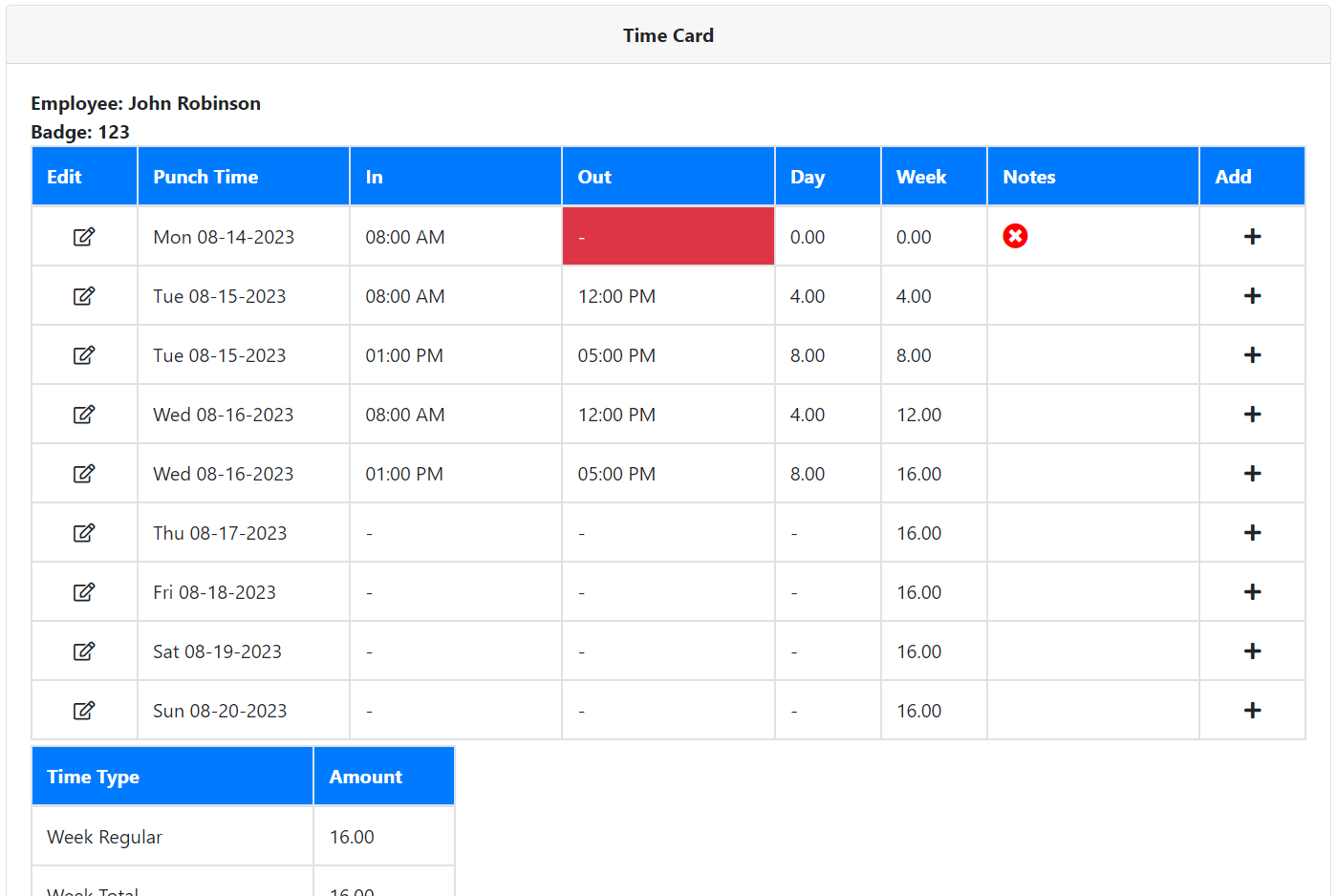1337x896 pixels.
Task: Open edit for Wed 08-16-2023 01:00 PM punch
Action: 84,474
